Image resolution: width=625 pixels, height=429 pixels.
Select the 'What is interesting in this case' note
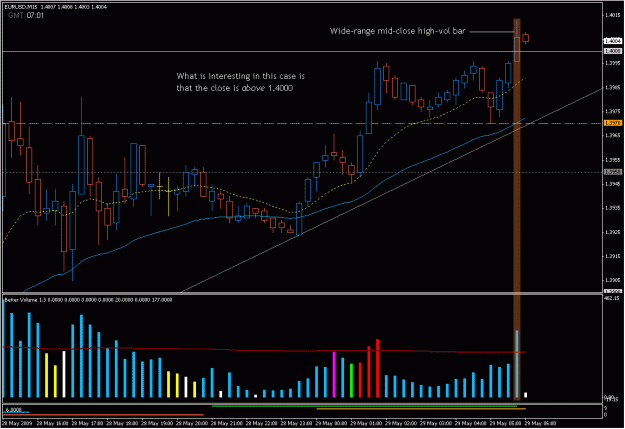point(240,82)
